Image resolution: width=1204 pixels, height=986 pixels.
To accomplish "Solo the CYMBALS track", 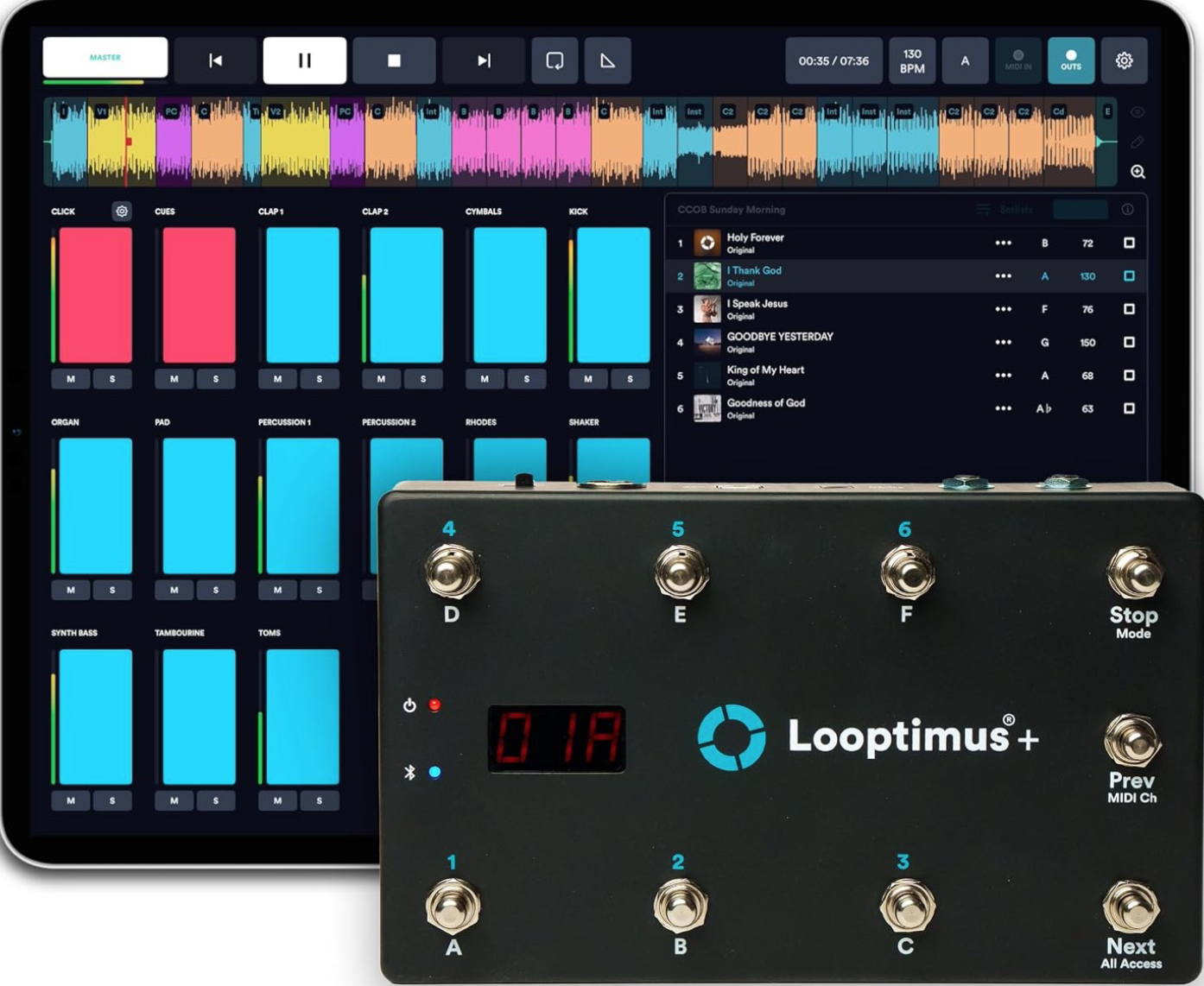I will [527, 379].
